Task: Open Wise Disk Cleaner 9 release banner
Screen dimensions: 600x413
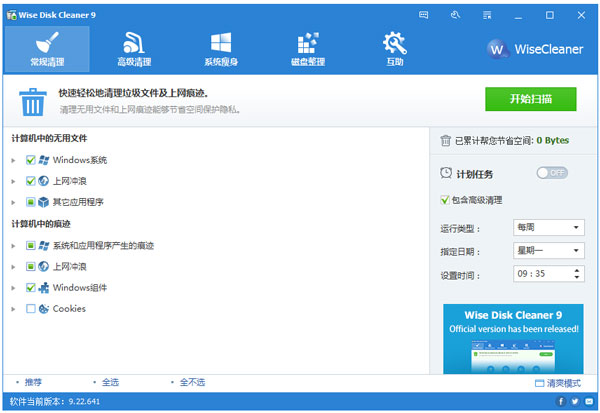Action: 513,339
